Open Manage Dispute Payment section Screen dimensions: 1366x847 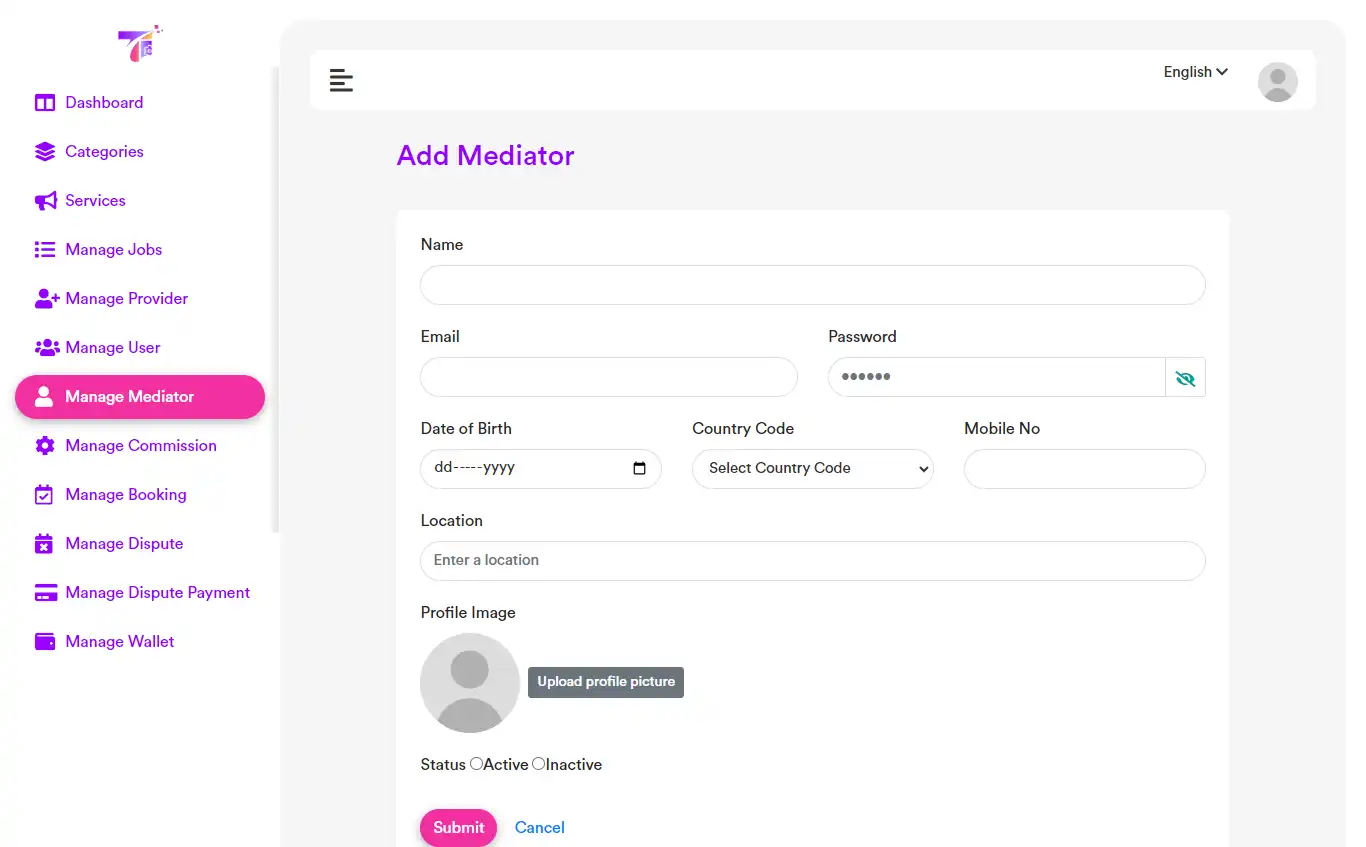[x=45, y=592]
